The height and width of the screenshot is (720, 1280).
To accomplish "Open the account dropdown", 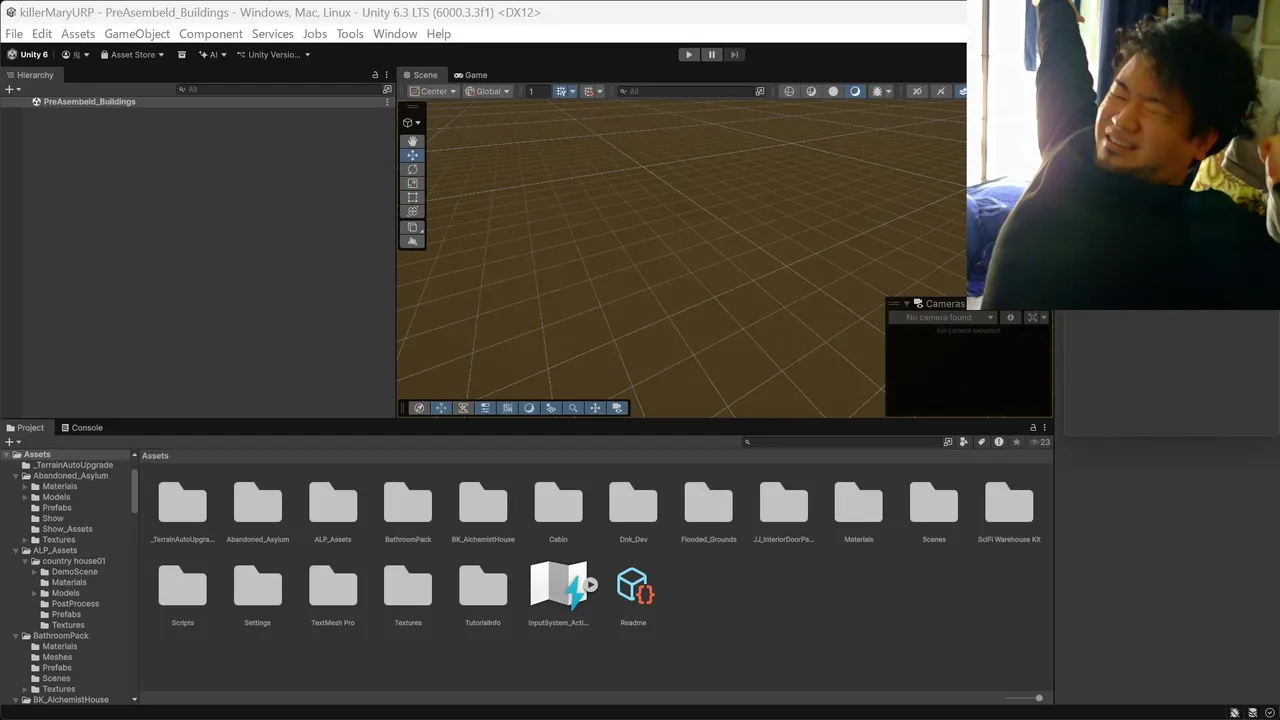I will tap(75, 55).
